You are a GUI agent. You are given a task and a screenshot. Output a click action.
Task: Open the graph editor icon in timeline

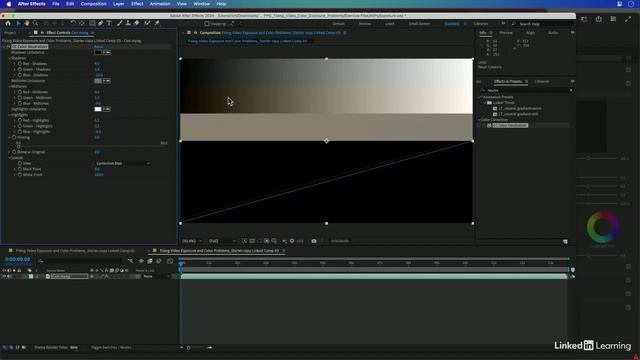click(x=170, y=261)
